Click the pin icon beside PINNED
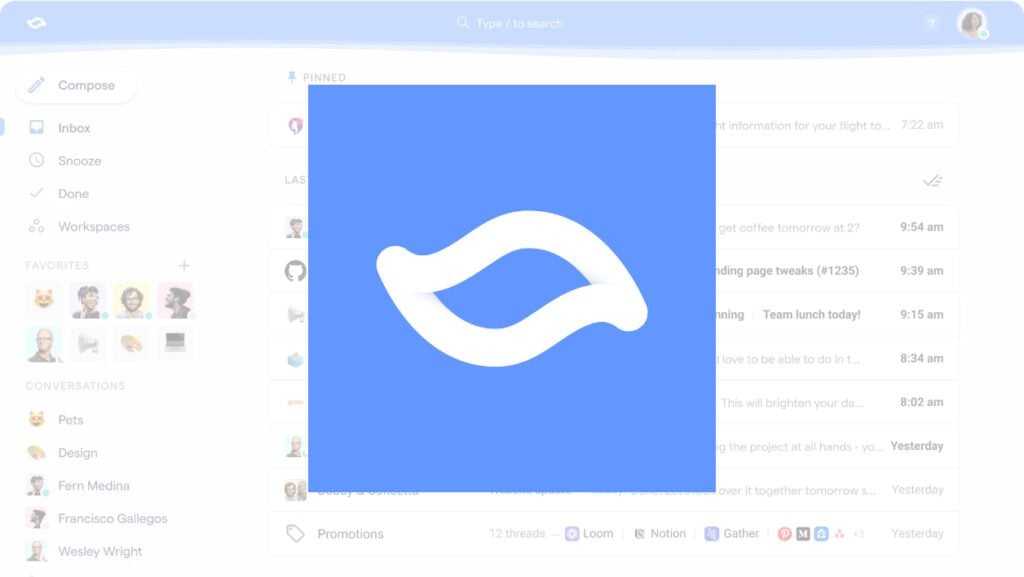Viewport: 1024px width, 577px height. click(x=291, y=77)
